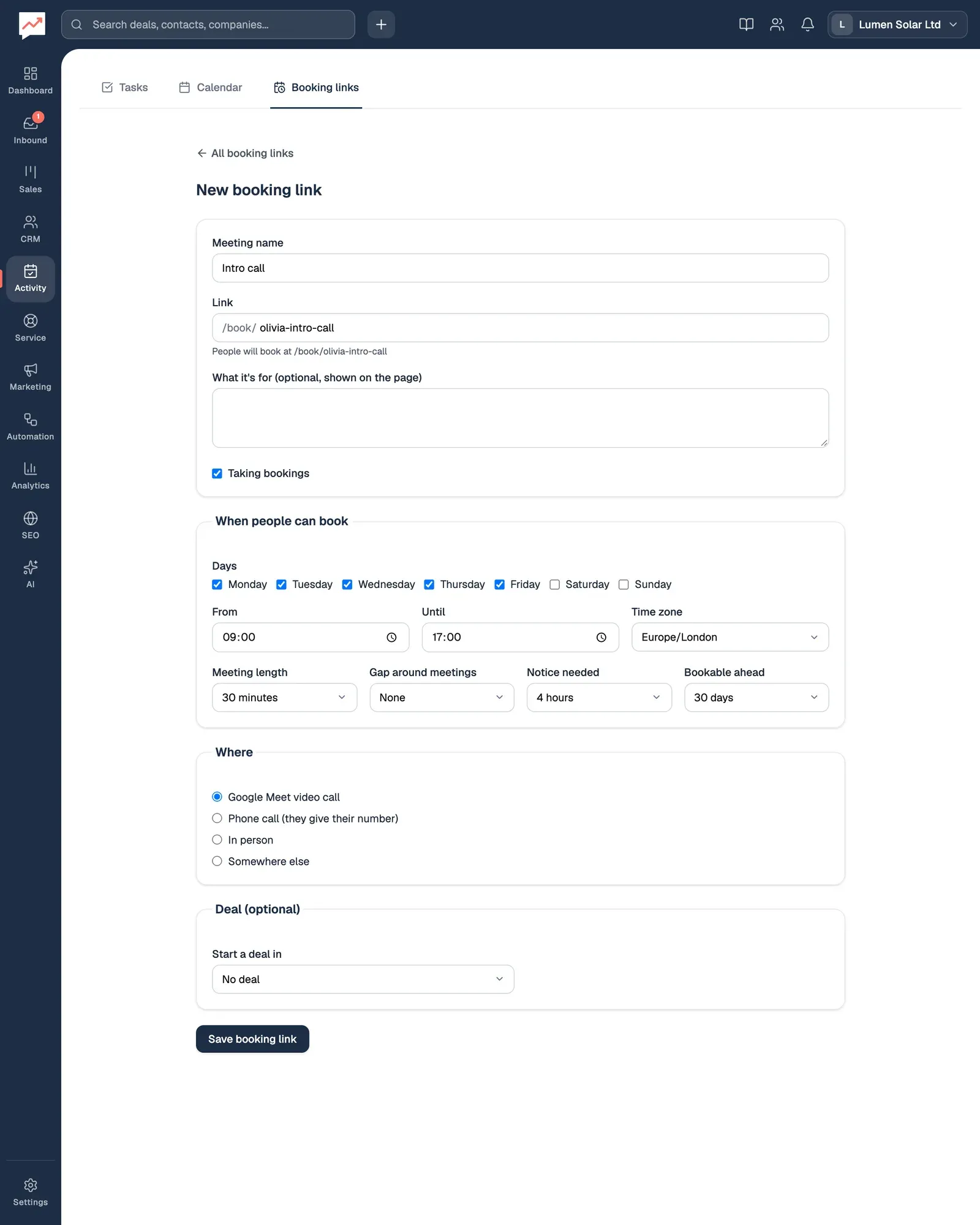Switch to the Calendar tab
This screenshot has height=1225, width=980.
(211, 88)
